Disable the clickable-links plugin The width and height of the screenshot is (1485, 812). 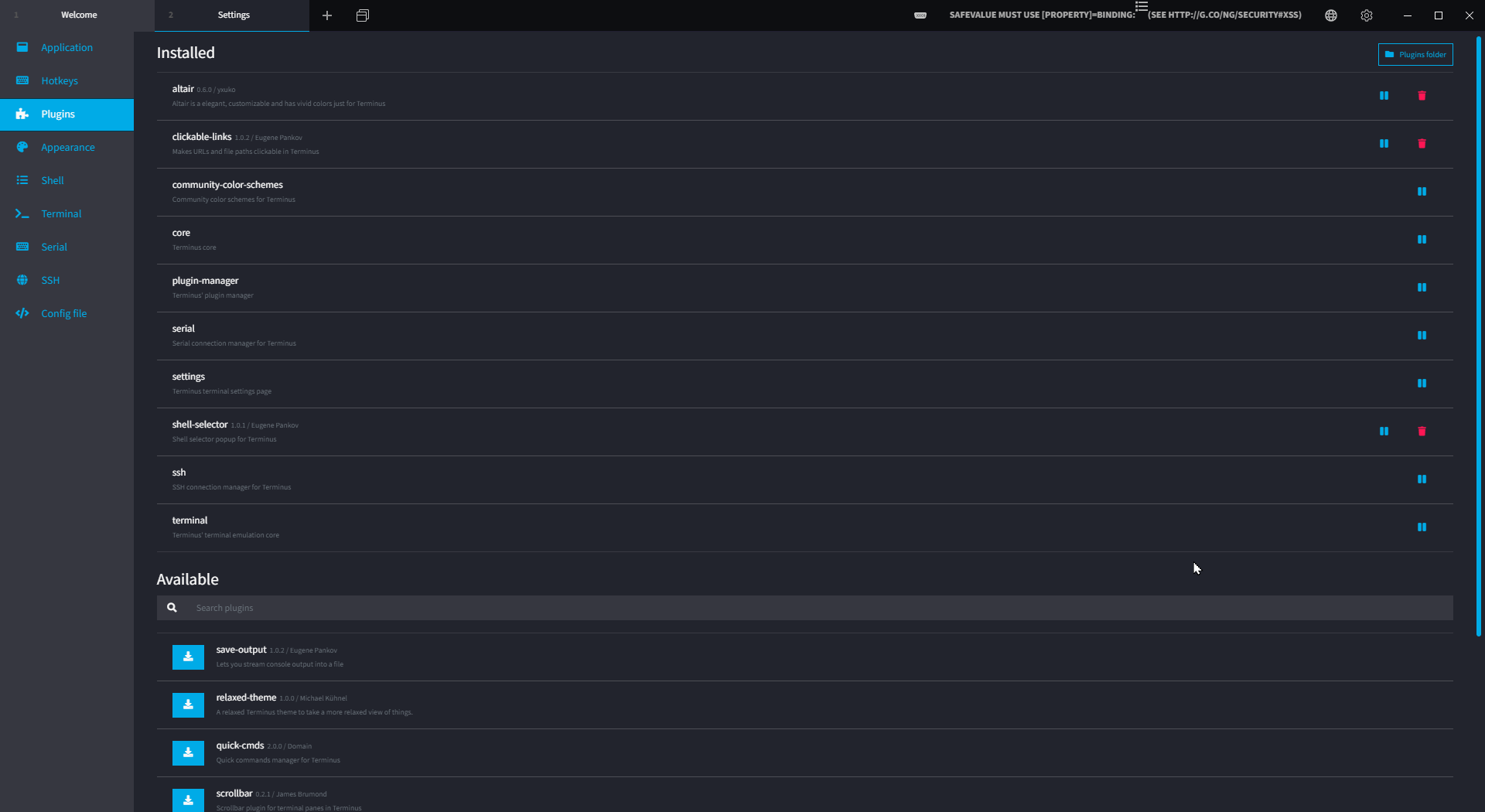point(1384,143)
